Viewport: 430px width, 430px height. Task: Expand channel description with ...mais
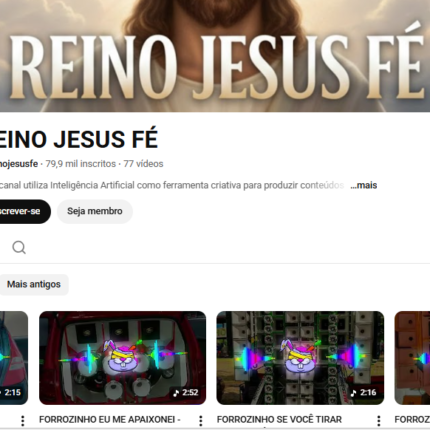[x=364, y=185]
